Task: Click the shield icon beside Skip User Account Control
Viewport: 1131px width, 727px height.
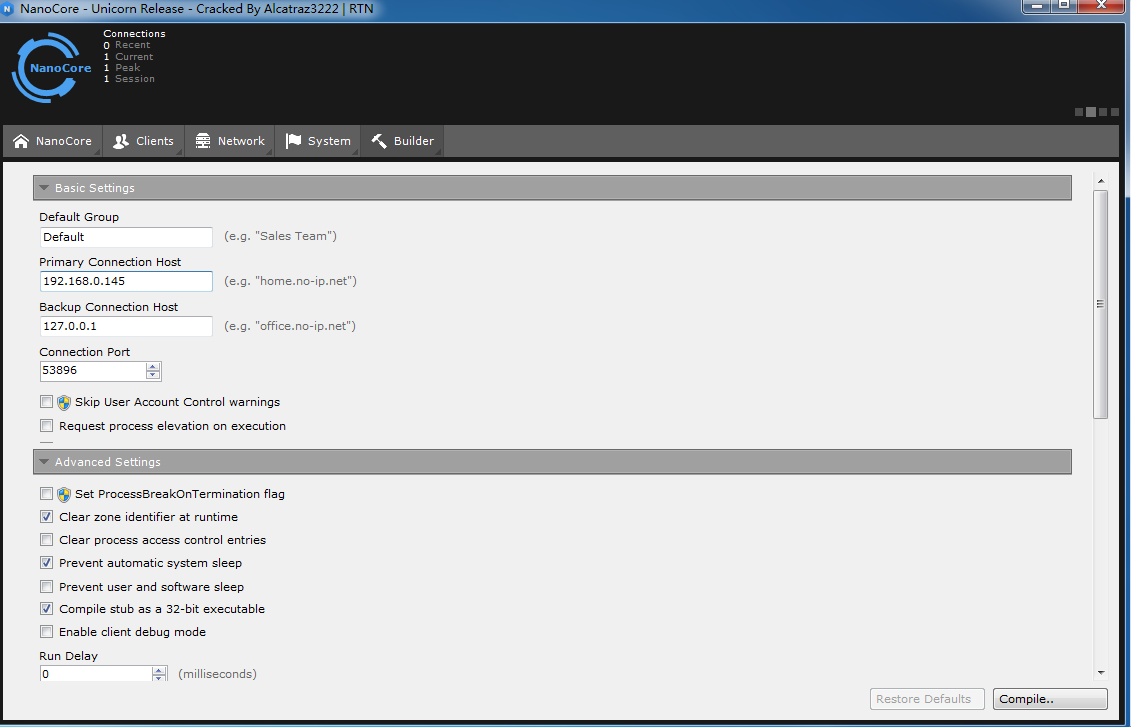Action: coord(64,402)
